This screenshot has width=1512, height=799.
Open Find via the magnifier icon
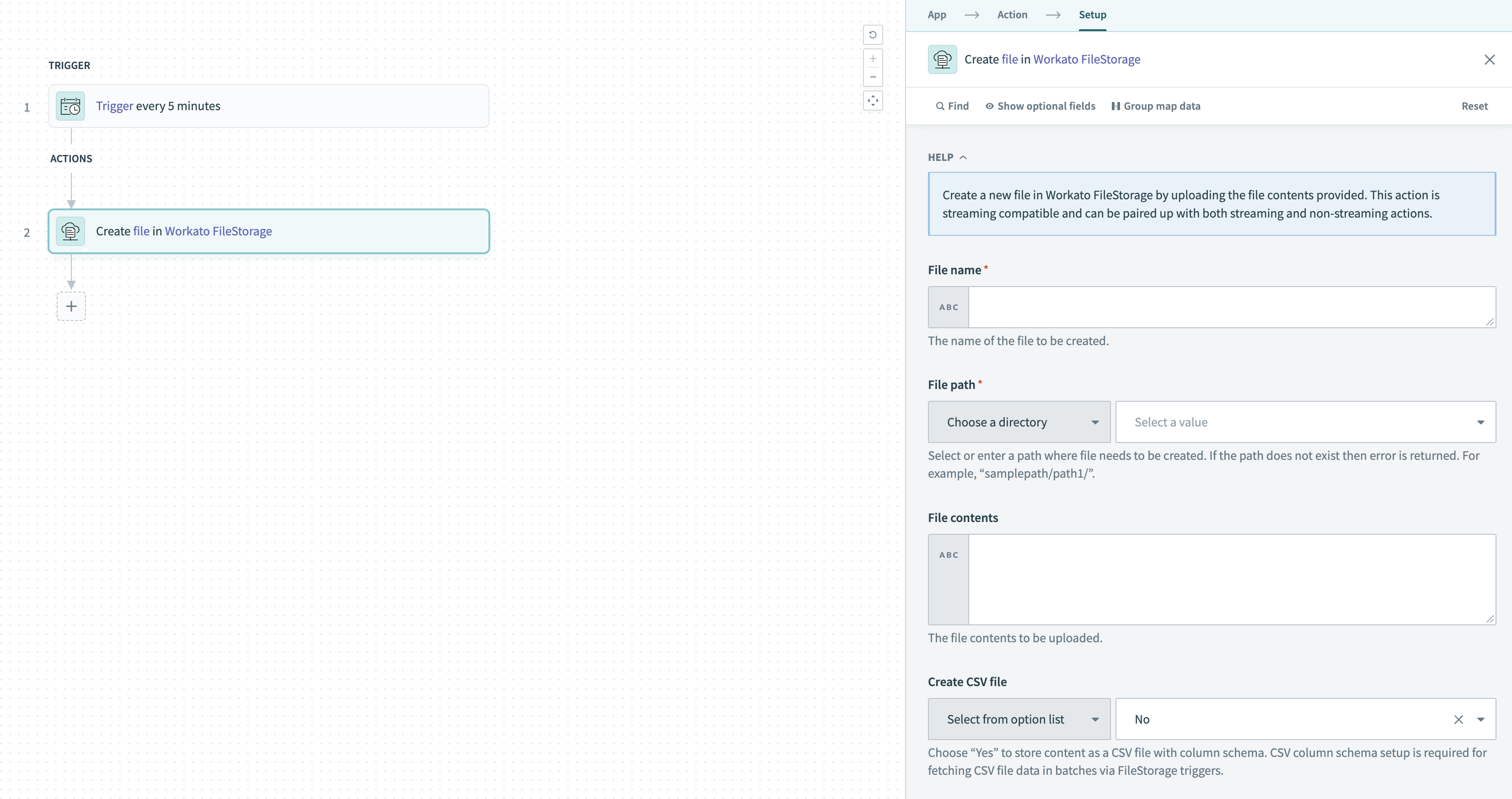click(x=940, y=106)
